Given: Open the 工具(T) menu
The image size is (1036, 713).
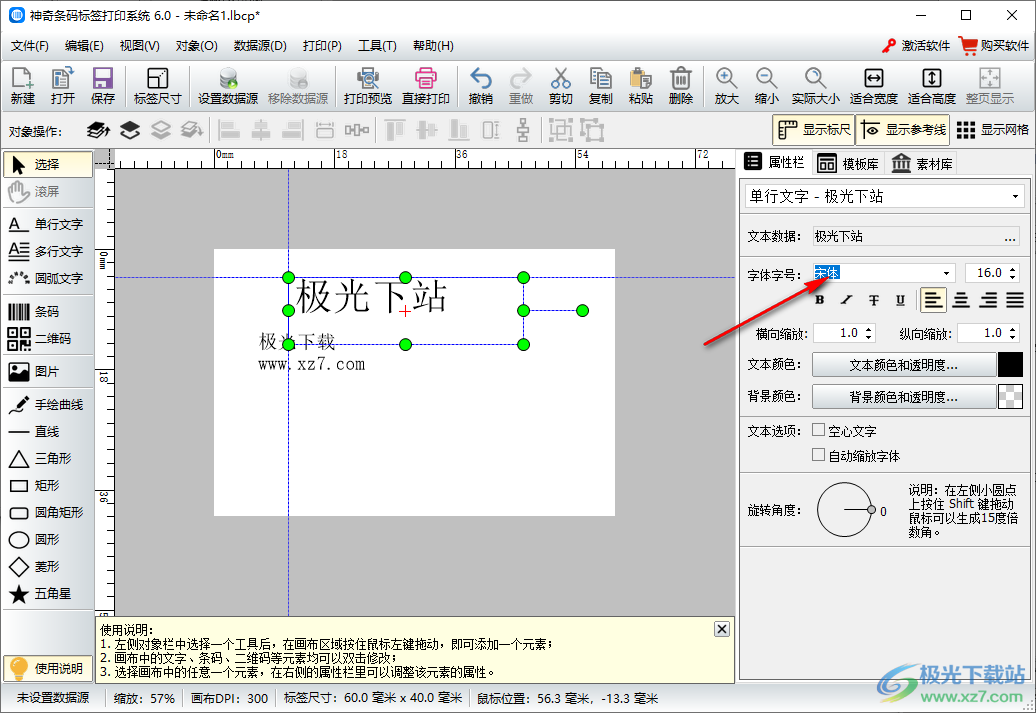Looking at the screenshot, I should pos(377,46).
